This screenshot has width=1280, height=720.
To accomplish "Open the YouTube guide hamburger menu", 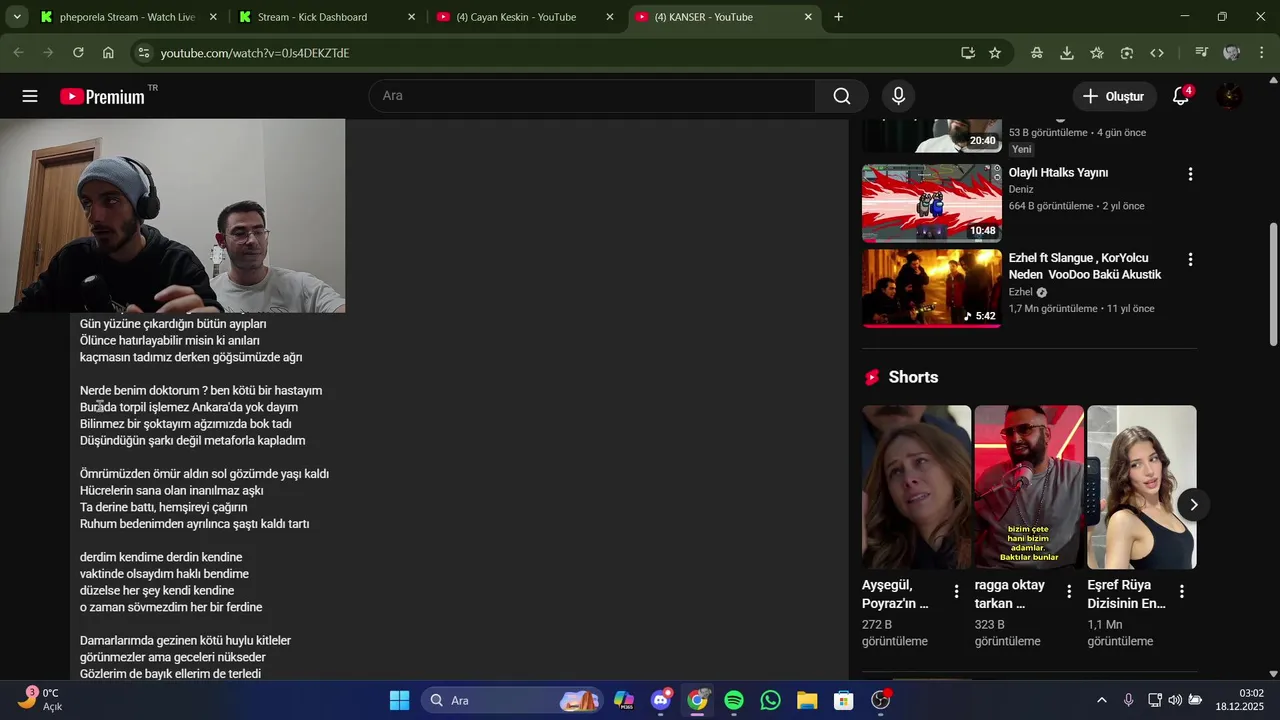I will pos(30,96).
